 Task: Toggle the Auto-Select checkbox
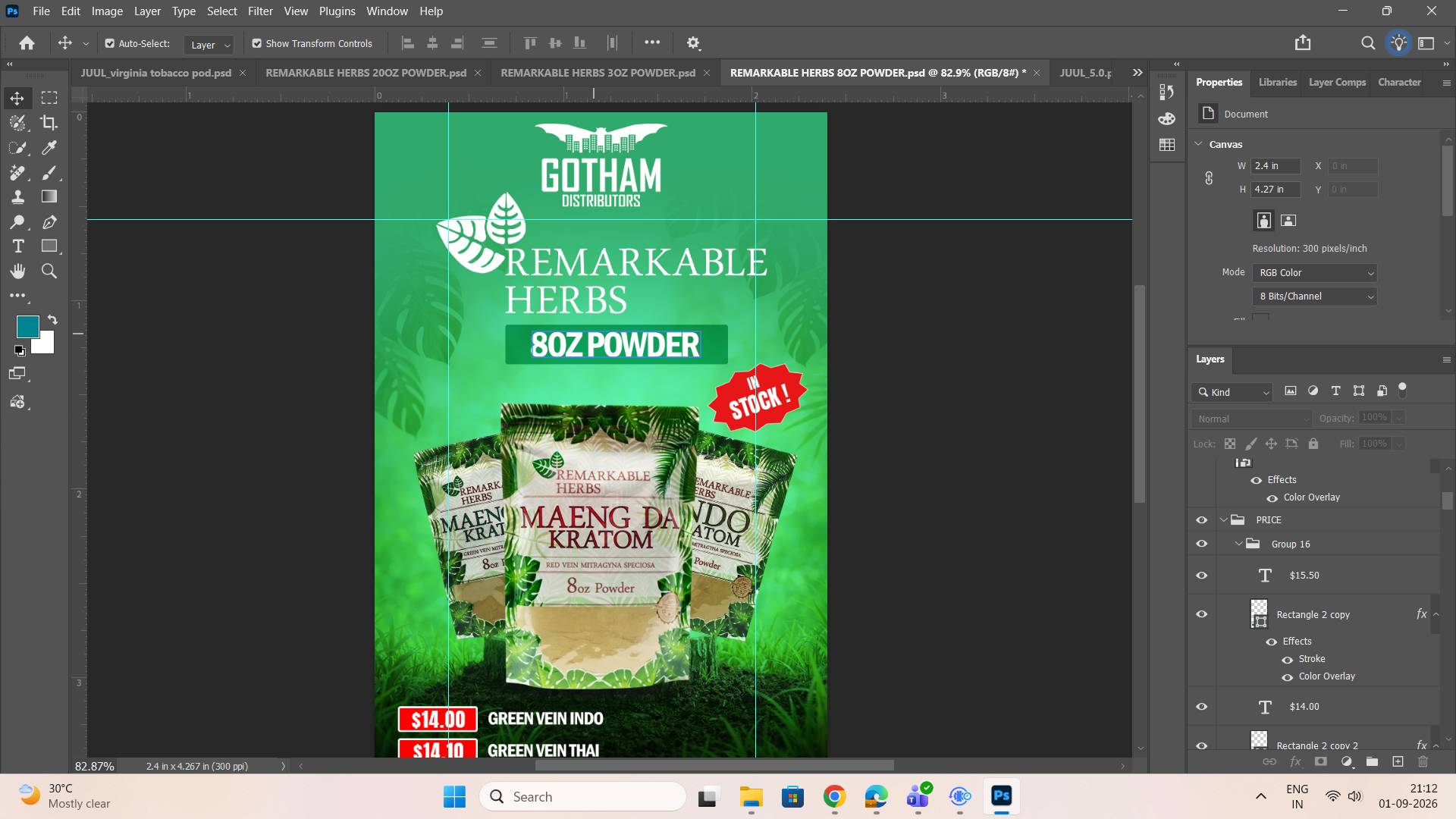[110, 44]
